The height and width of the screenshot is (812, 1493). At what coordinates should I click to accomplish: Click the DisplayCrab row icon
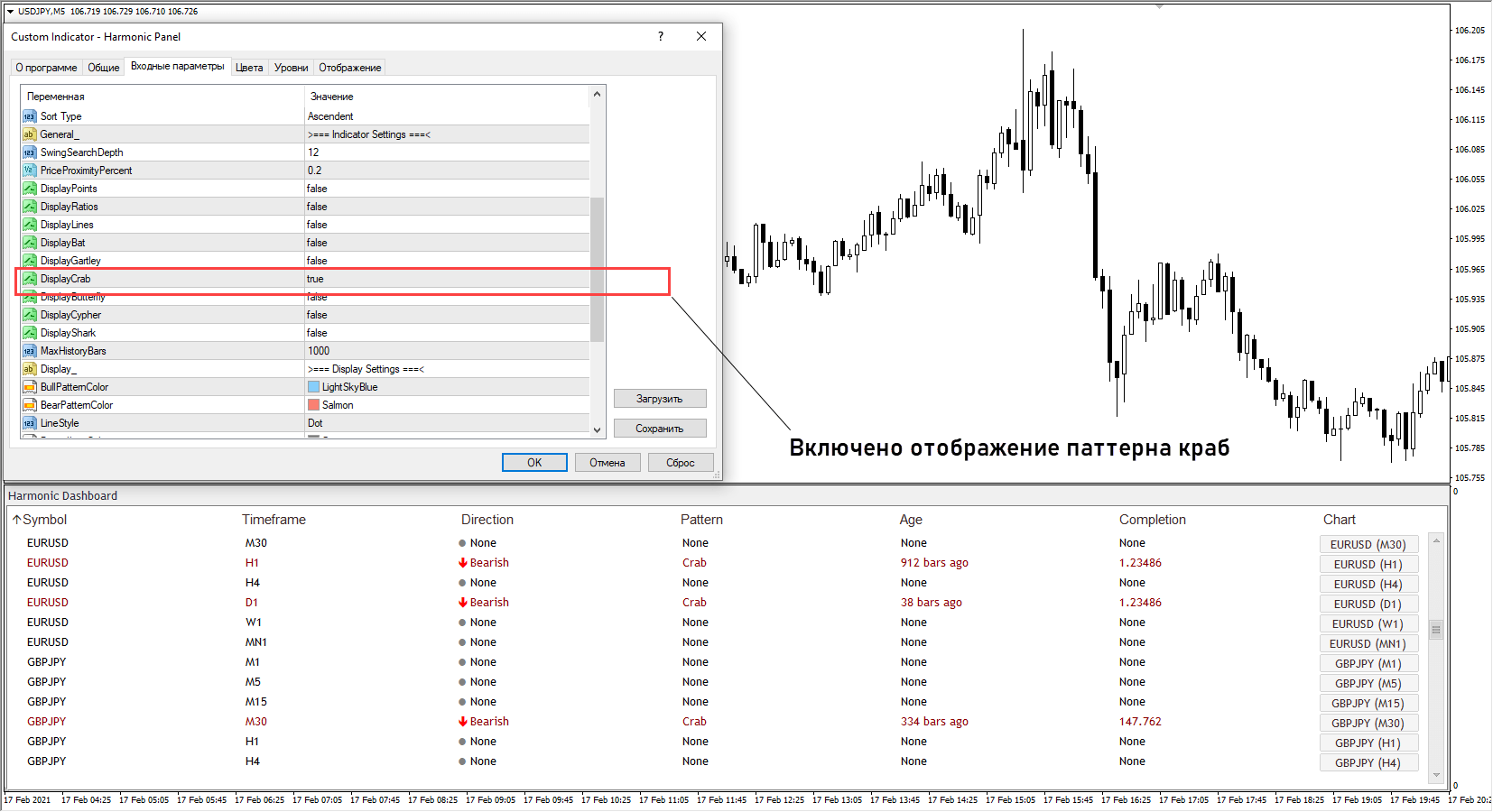[29, 279]
